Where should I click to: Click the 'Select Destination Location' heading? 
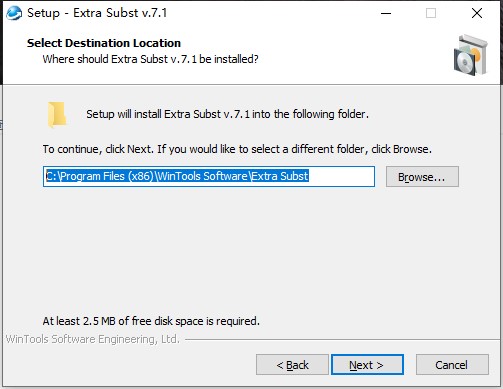coord(104,43)
